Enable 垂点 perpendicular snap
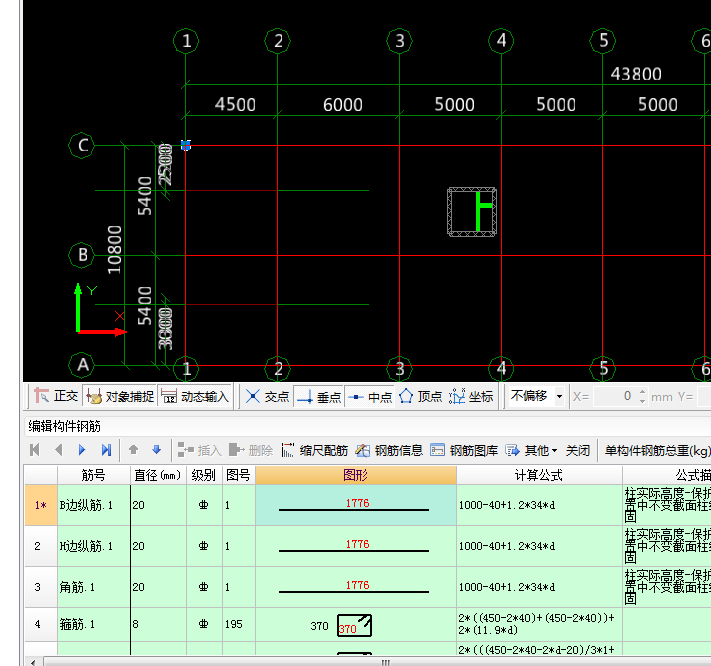 point(319,397)
